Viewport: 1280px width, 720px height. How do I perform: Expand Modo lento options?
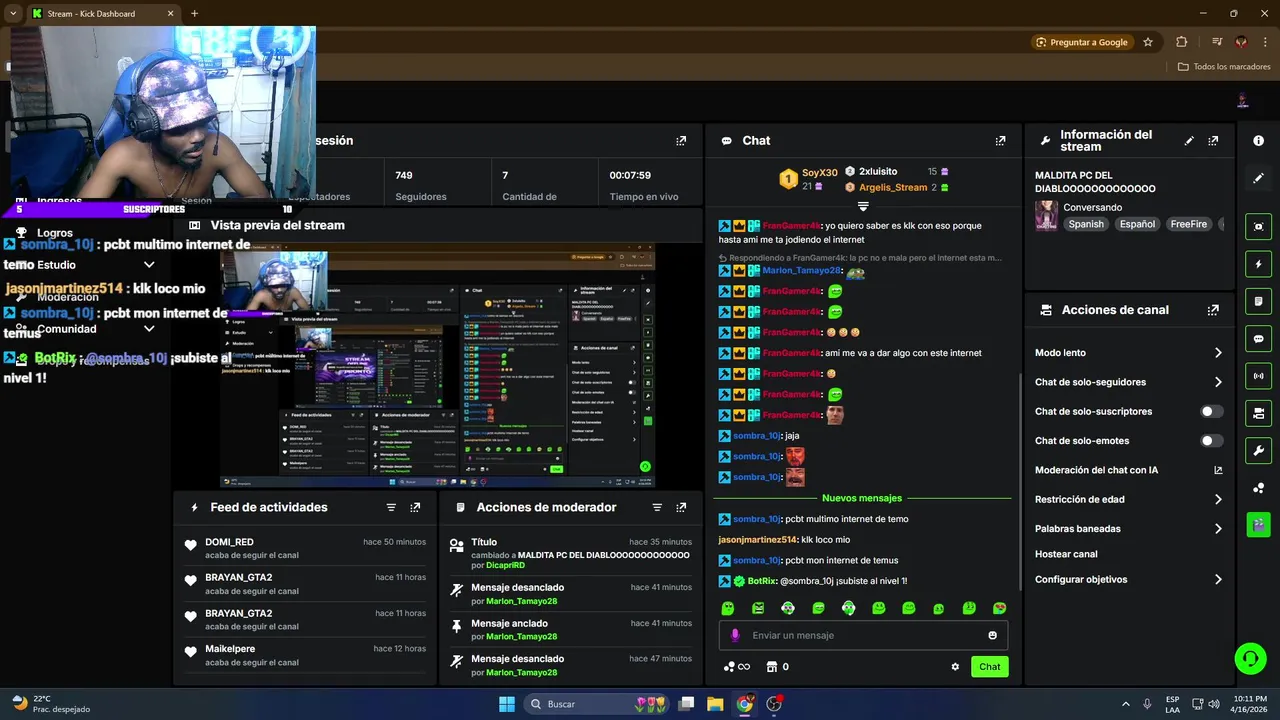(x=1218, y=353)
